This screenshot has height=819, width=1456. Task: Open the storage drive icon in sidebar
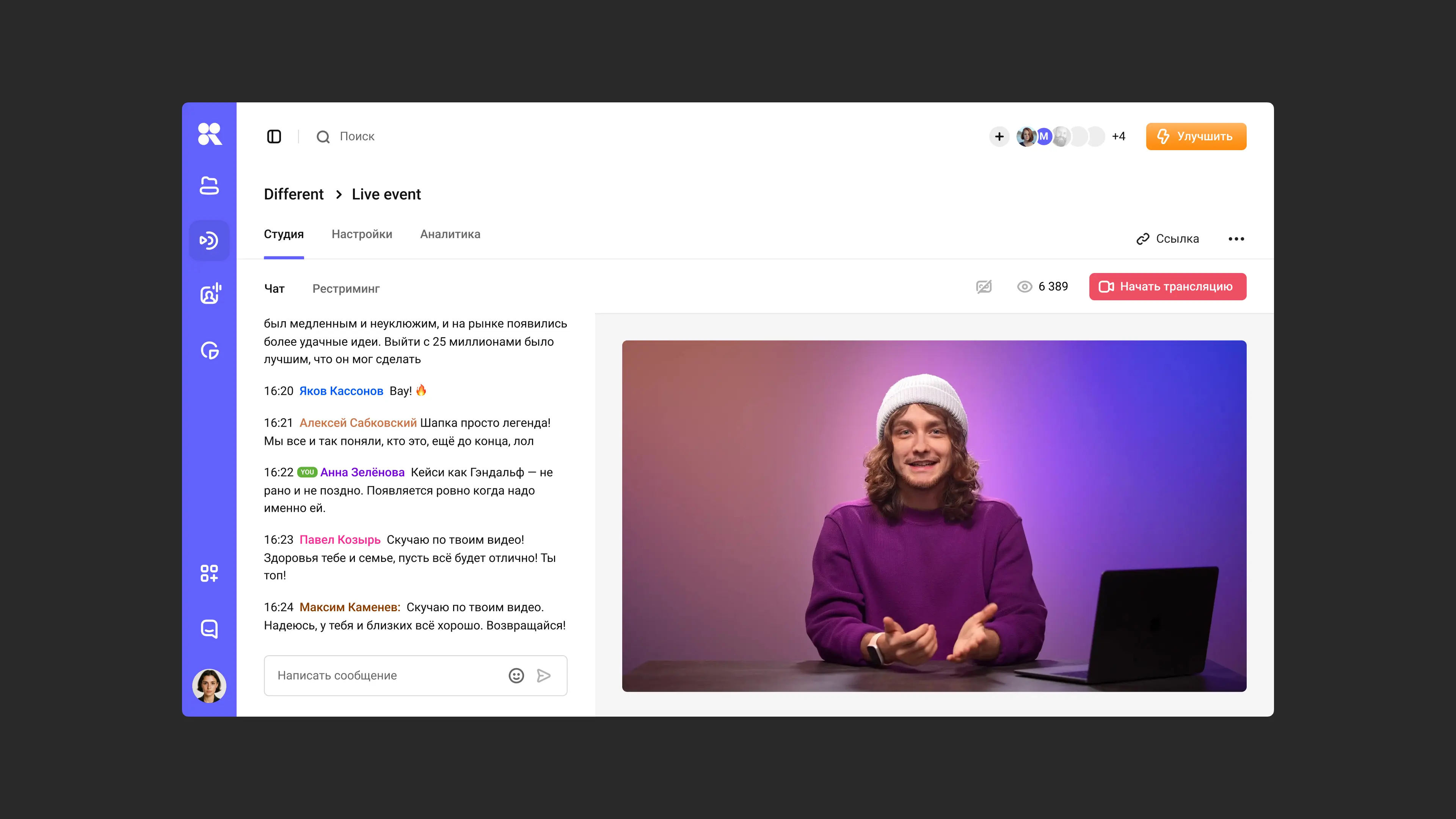coord(209,186)
